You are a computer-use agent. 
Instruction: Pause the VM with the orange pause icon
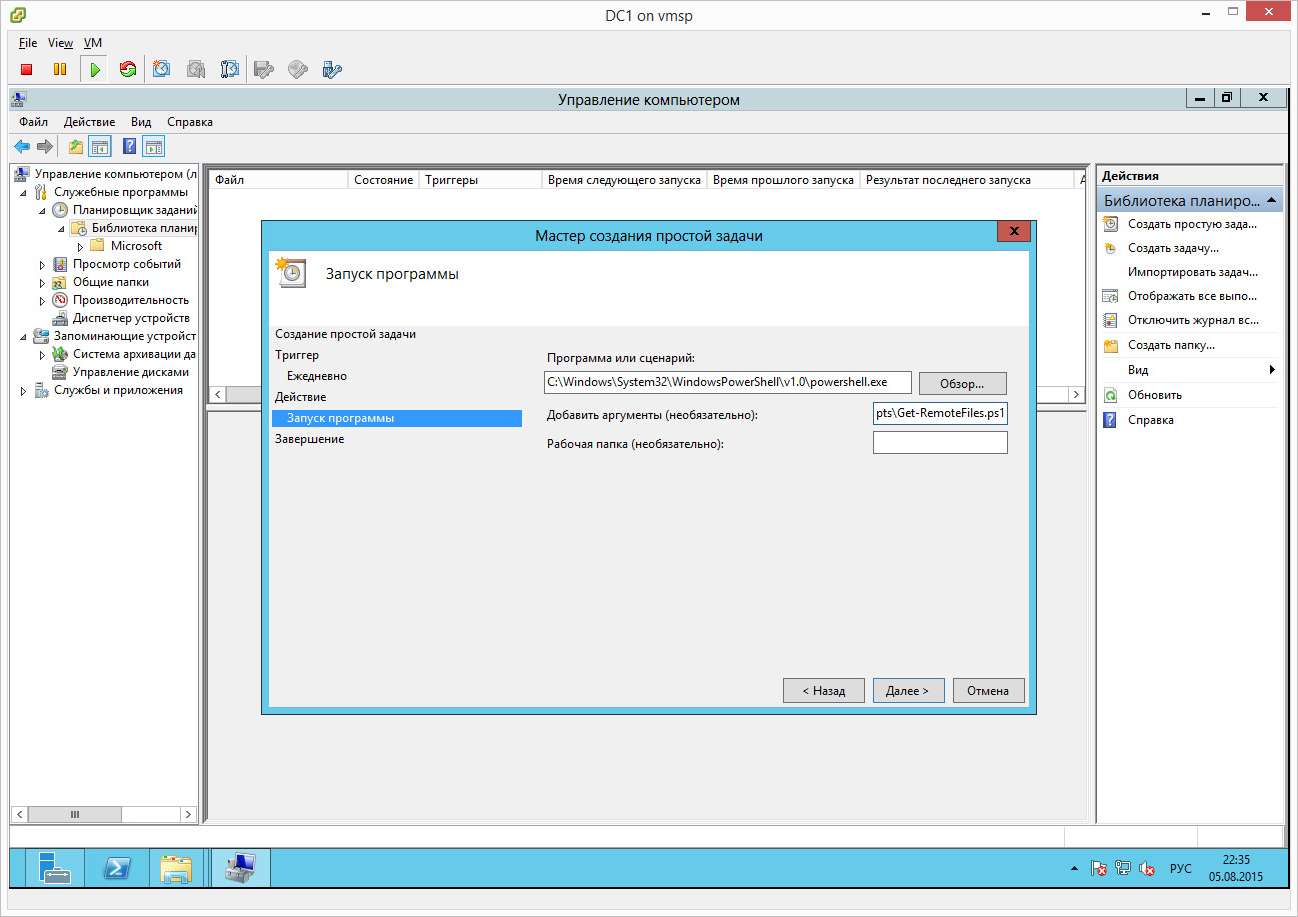coord(60,69)
